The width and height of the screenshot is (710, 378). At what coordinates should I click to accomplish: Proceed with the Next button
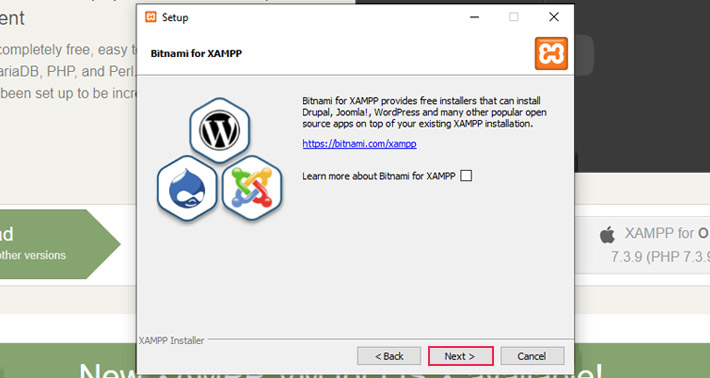coord(461,356)
